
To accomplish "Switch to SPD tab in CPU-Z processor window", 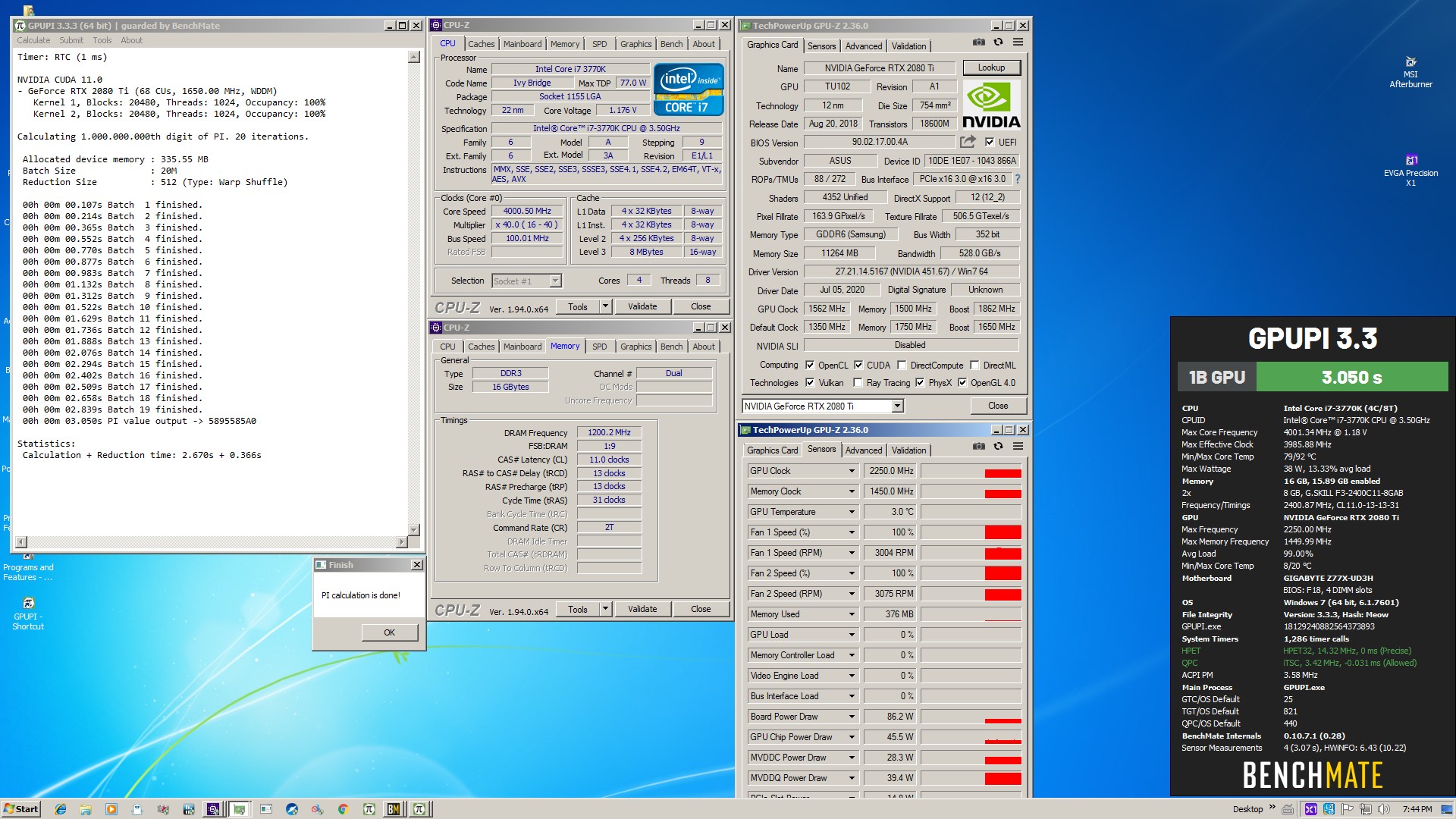I will (599, 44).
